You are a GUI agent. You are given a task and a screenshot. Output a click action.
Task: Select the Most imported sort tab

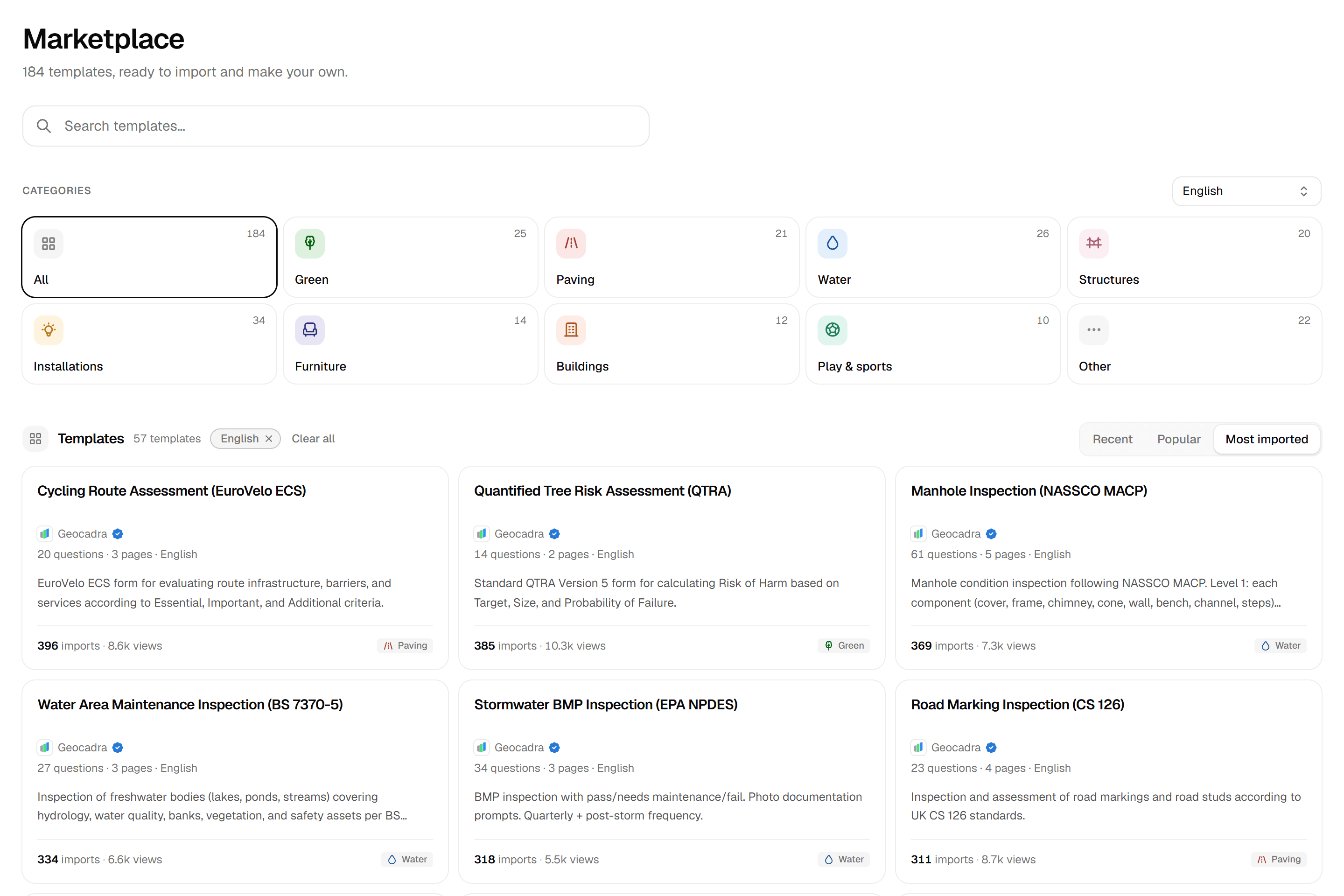1266,439
